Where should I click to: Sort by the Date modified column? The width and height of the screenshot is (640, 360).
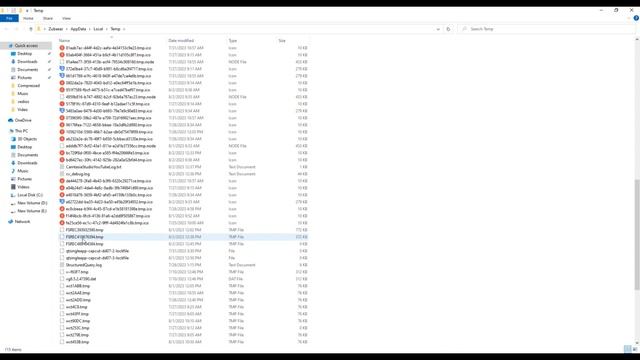click(x=181, y=40)
